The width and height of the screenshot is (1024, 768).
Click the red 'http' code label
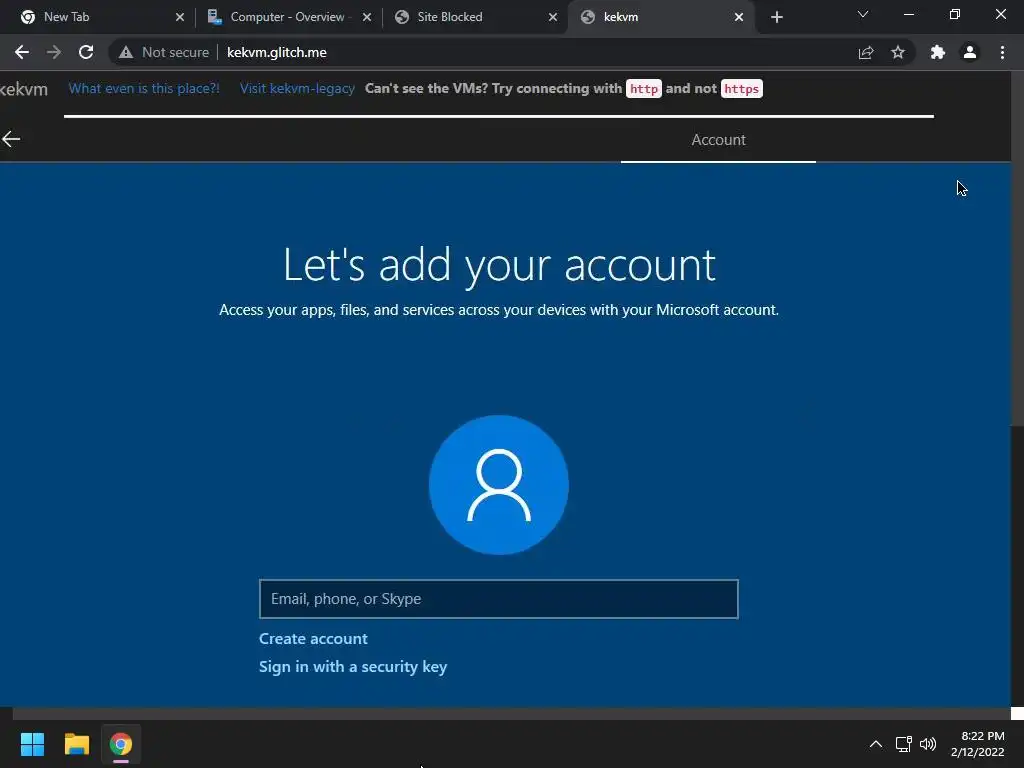pos(643,89)
